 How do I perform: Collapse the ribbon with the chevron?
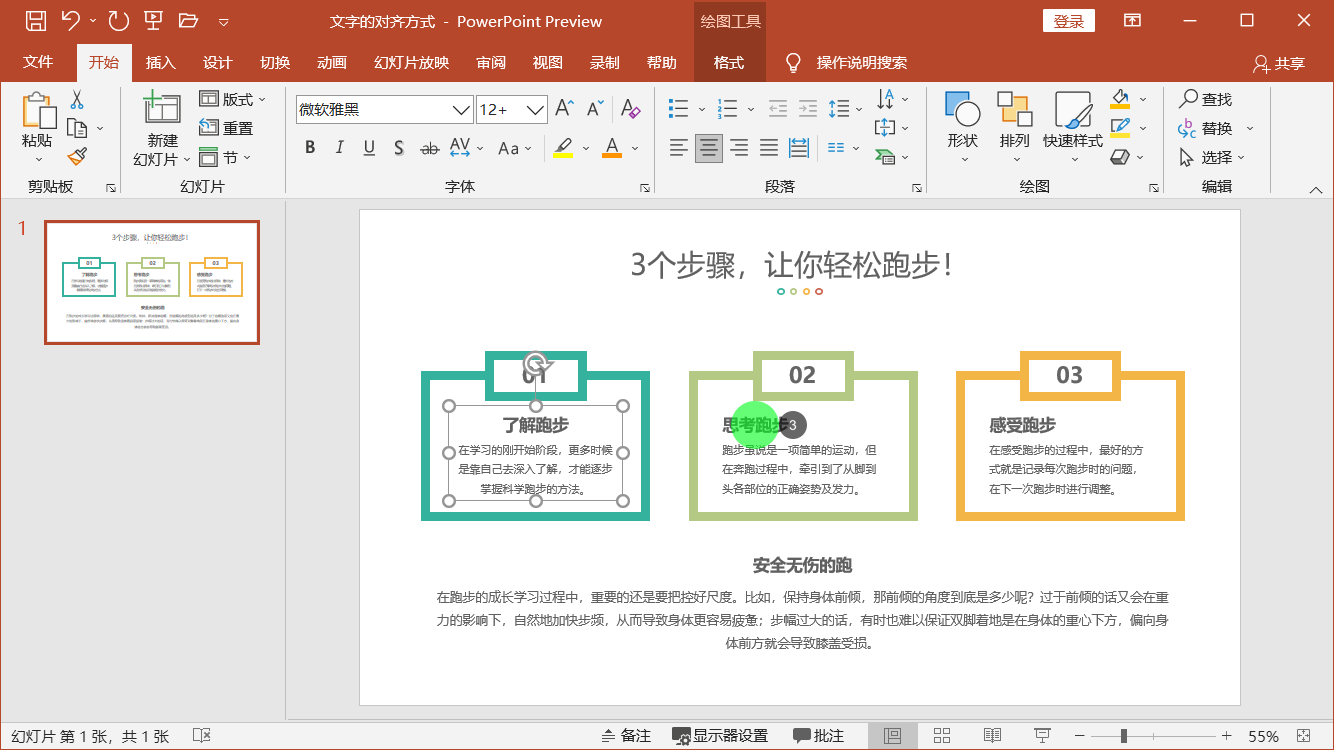click(x=1316, y=189)
